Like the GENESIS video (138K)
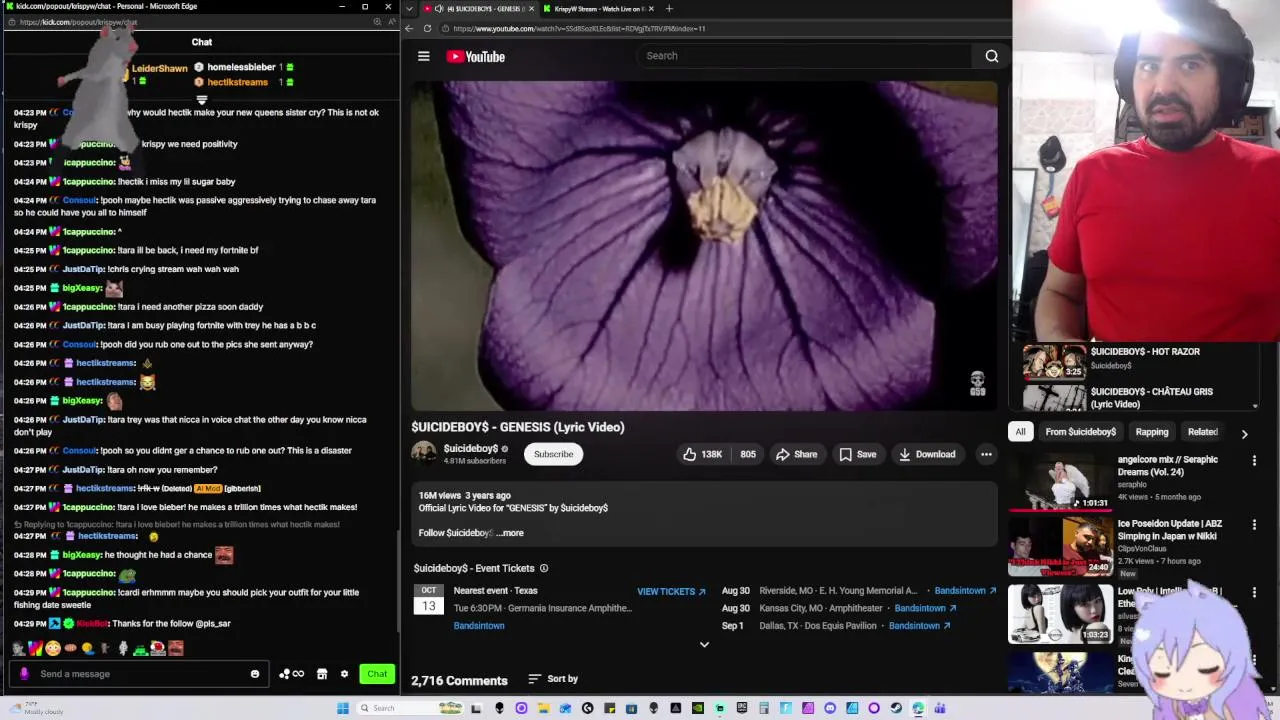This screenshot has height=720, width=1280. pyautogui.click(x=702, y=454)
